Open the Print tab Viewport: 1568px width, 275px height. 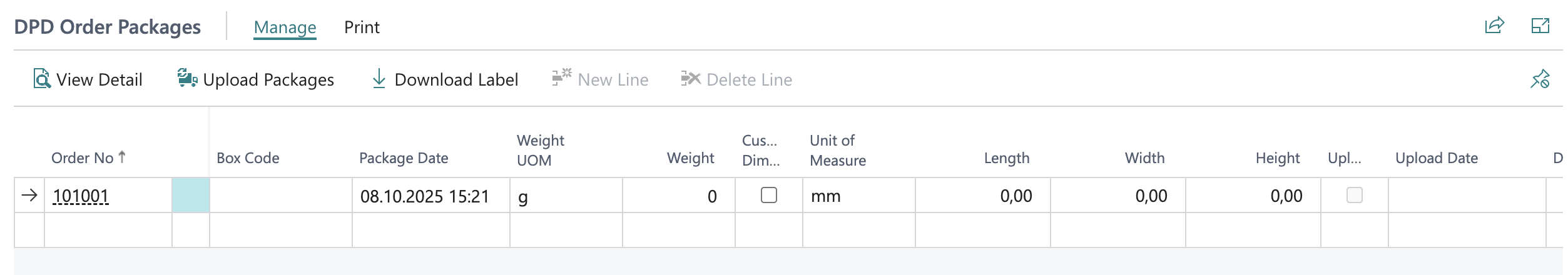click(x=362, y=27)
